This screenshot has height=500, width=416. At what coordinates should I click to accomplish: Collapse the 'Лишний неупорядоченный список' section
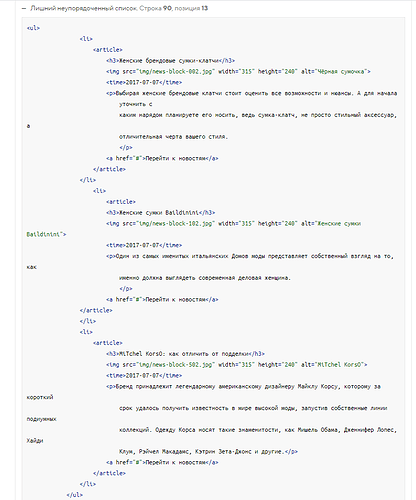coord(24,8)
